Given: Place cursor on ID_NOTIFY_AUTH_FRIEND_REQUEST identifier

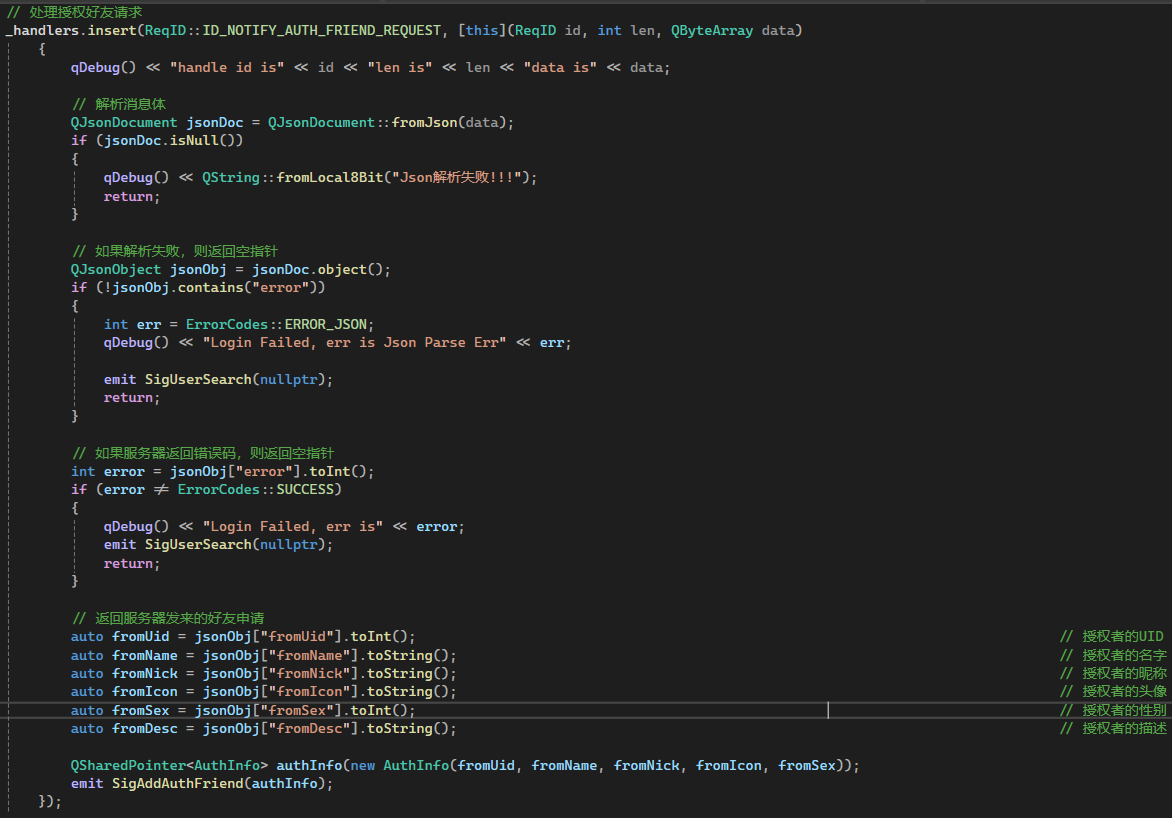Looking at the screenshot, I should tap(321, 31).
